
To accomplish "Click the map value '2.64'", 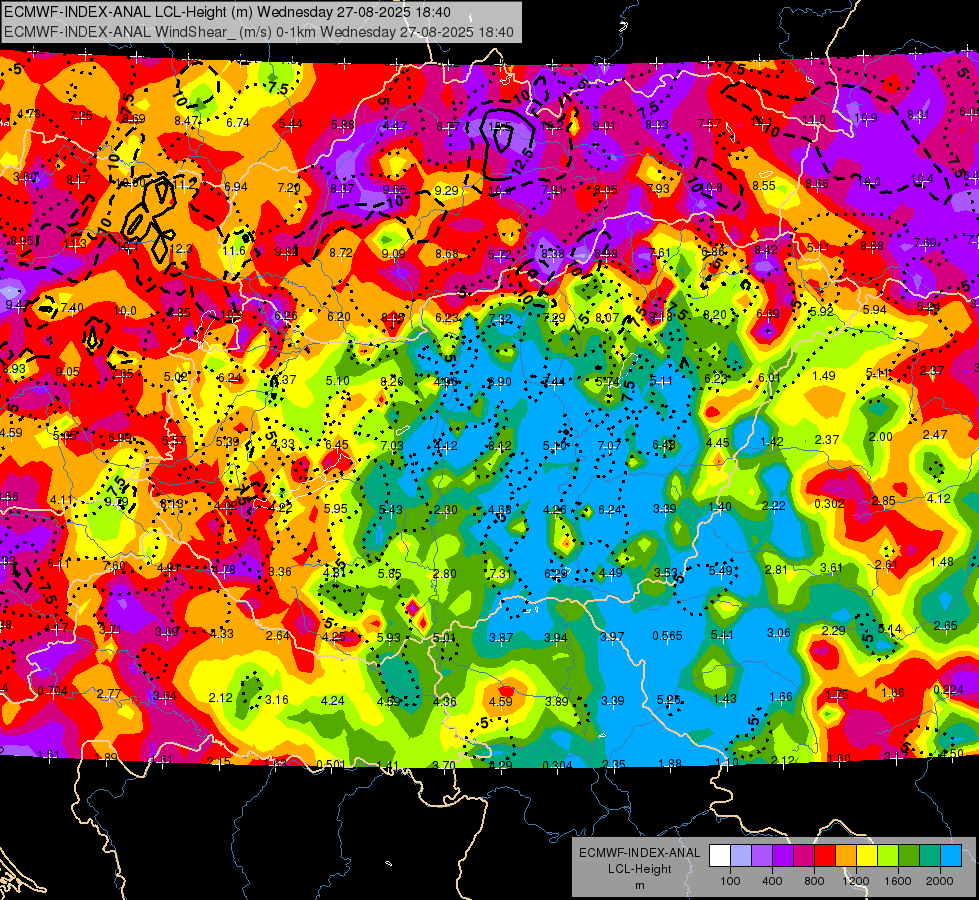I will 278,636.
